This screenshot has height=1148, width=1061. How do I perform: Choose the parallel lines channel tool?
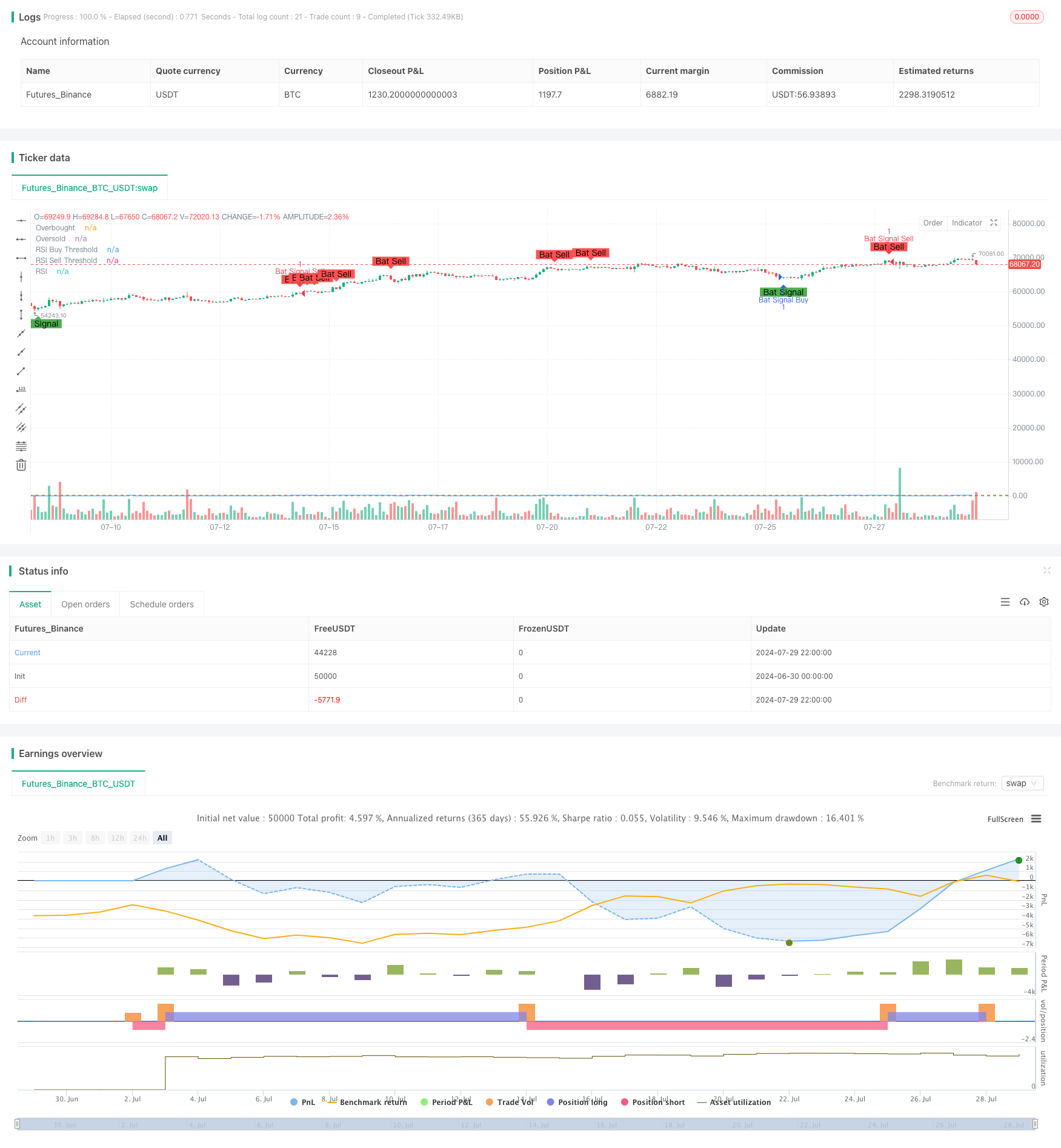coord(21,409)
